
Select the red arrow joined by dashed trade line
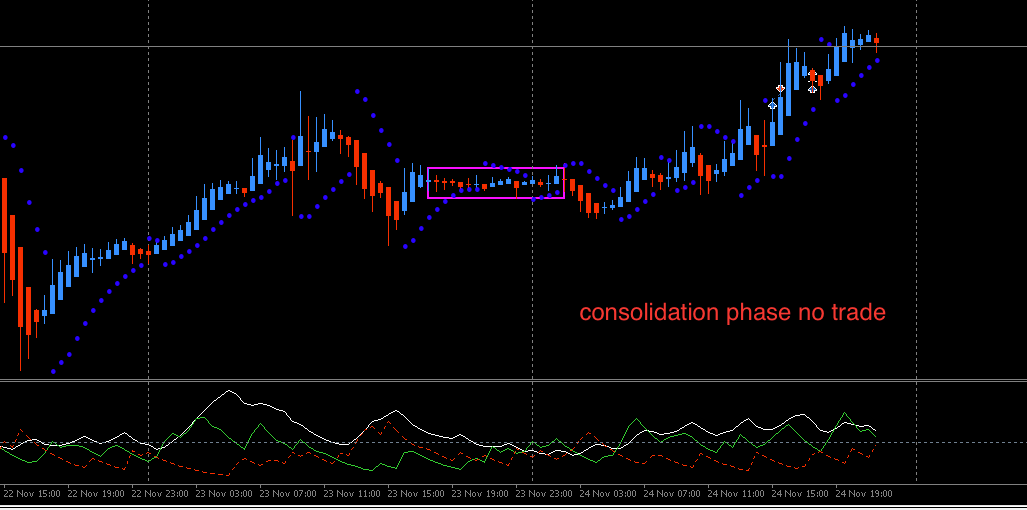[x=780, y=88]
